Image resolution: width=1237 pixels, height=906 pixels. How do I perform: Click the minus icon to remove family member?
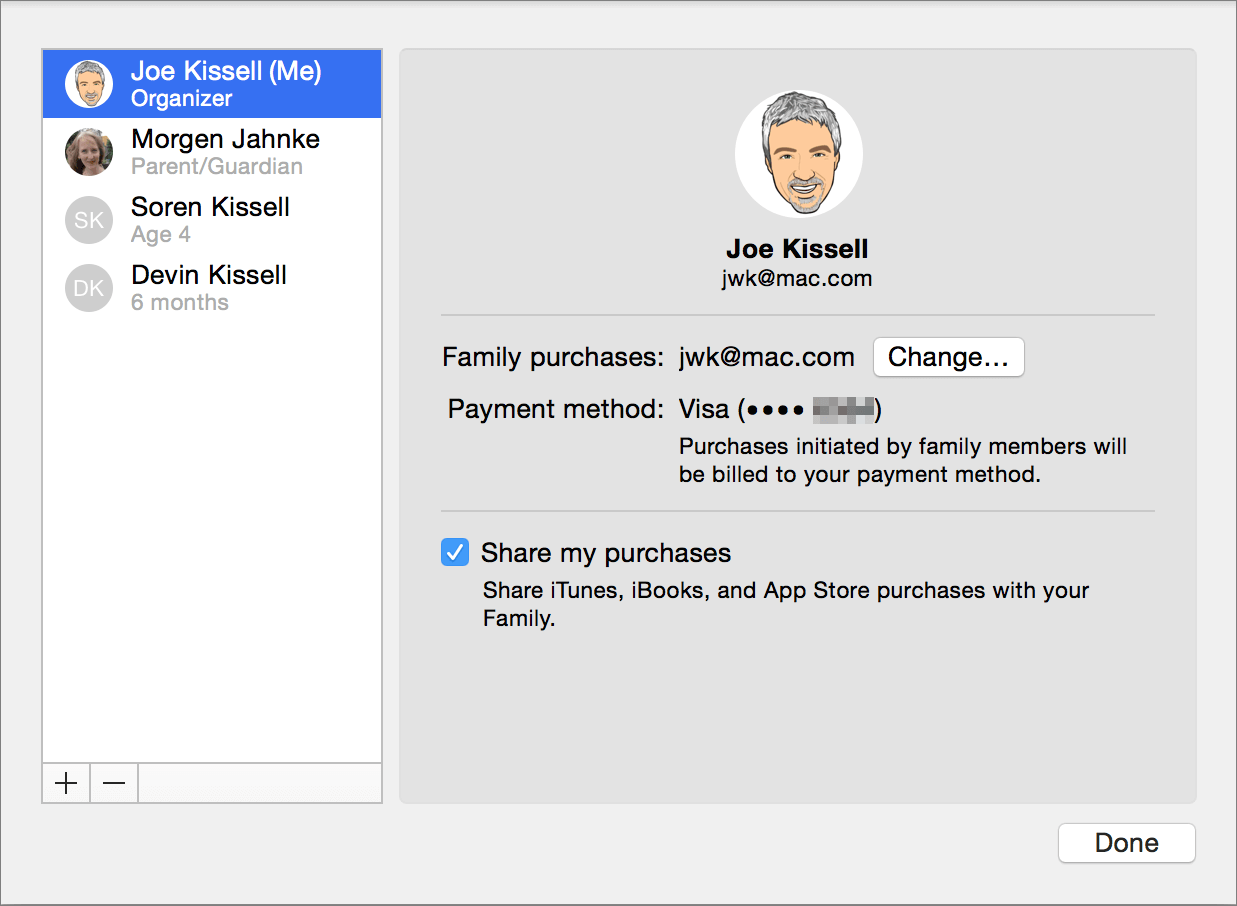(113, 783)
